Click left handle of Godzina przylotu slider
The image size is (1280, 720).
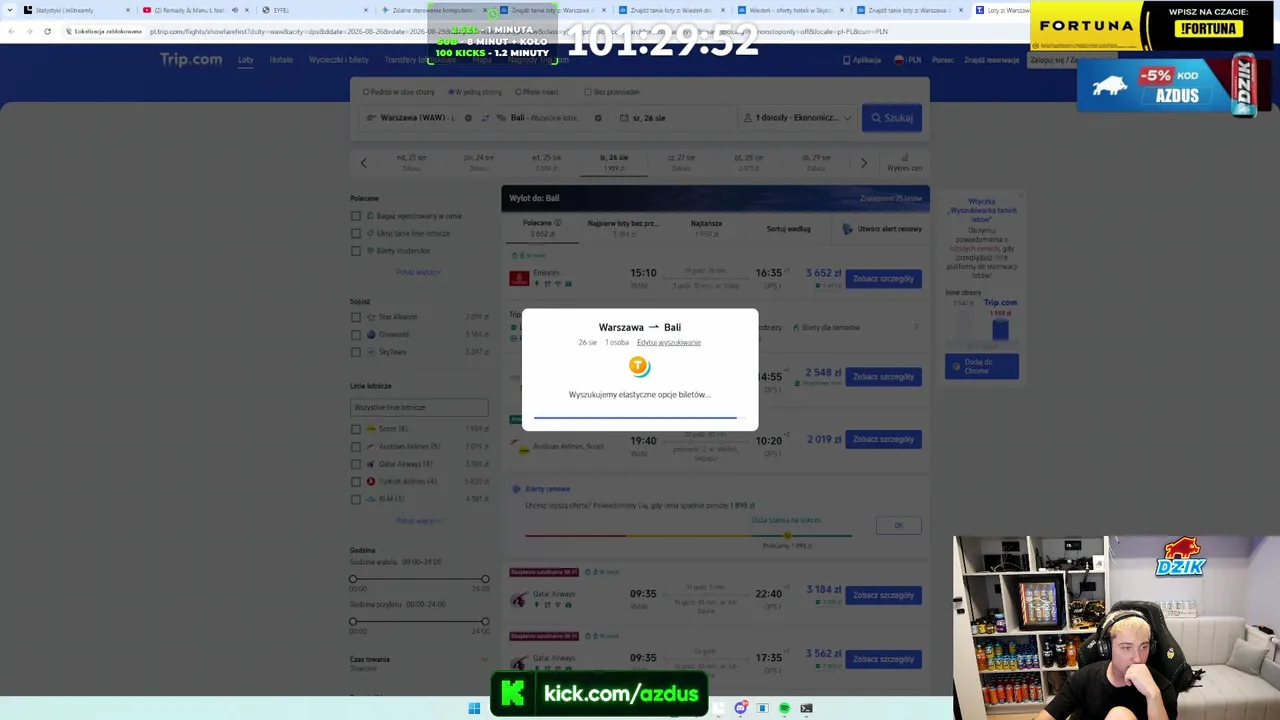[x=353, y=621]
